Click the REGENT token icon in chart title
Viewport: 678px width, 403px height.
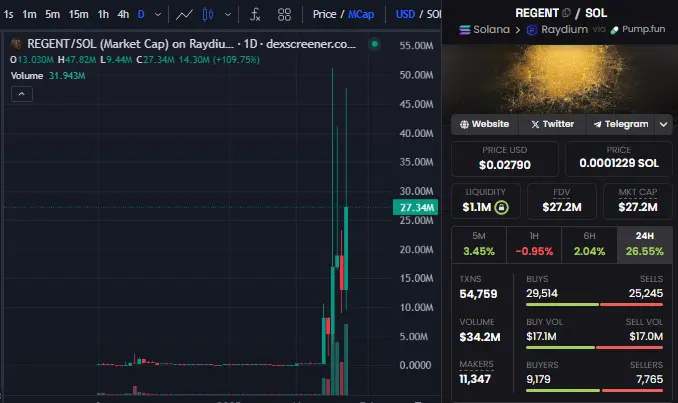[x=16, y=44]
